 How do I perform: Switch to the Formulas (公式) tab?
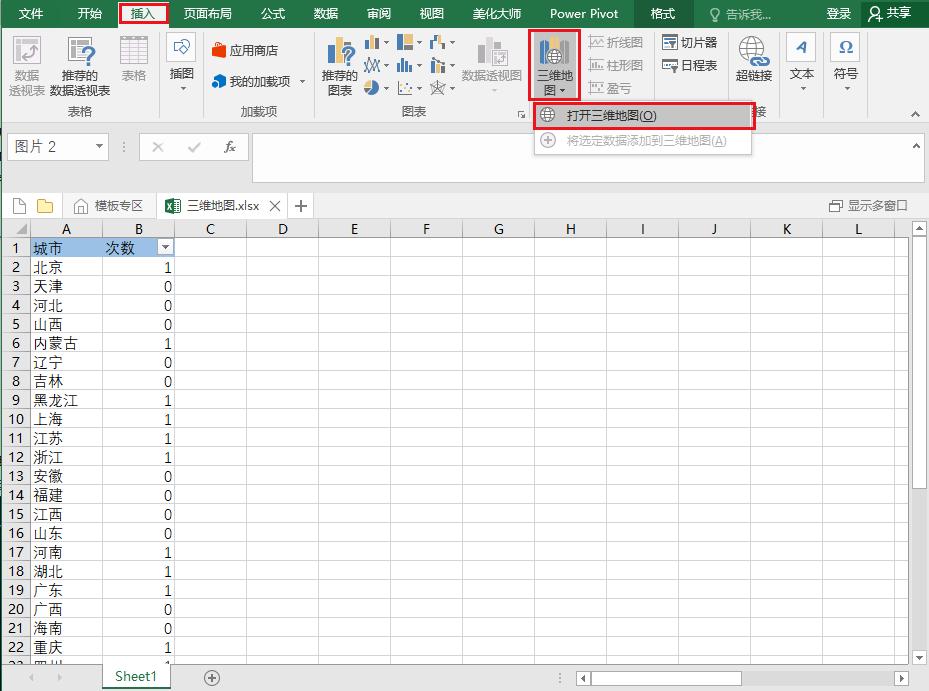(x=273, y=14)
